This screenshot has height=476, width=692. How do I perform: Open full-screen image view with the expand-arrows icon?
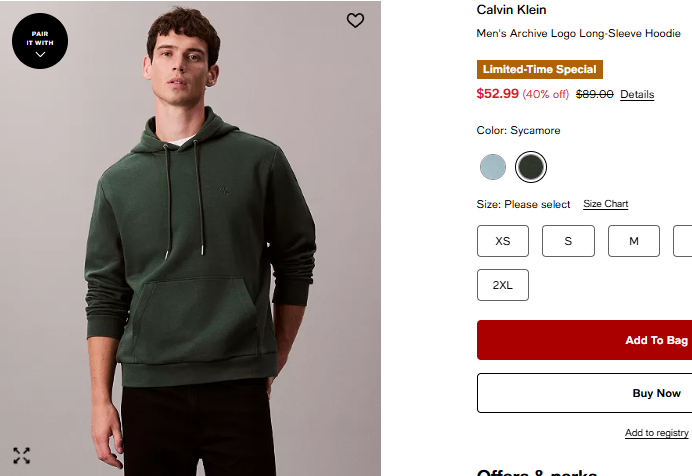[21, 456]
